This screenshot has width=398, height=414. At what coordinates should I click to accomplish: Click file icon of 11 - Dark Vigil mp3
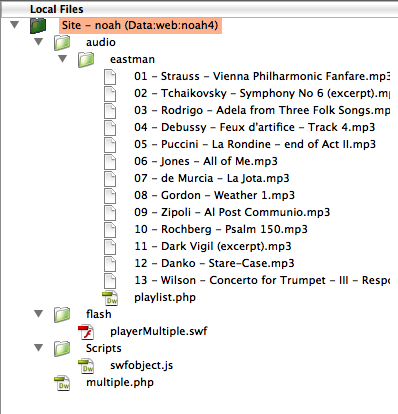pos(110,247)
